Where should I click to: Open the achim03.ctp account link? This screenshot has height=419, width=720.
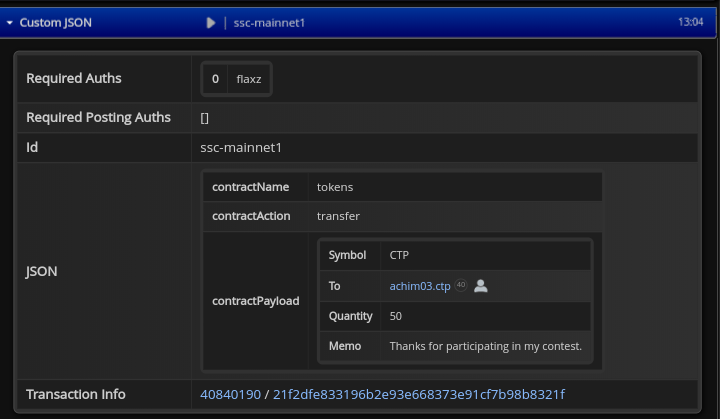click(420, 286)
